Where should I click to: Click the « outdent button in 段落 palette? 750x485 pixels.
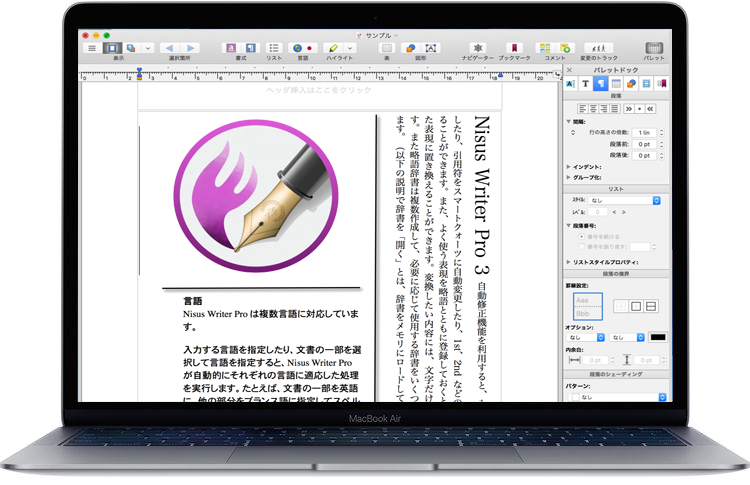pyautogui.click(x=650, y=109)
